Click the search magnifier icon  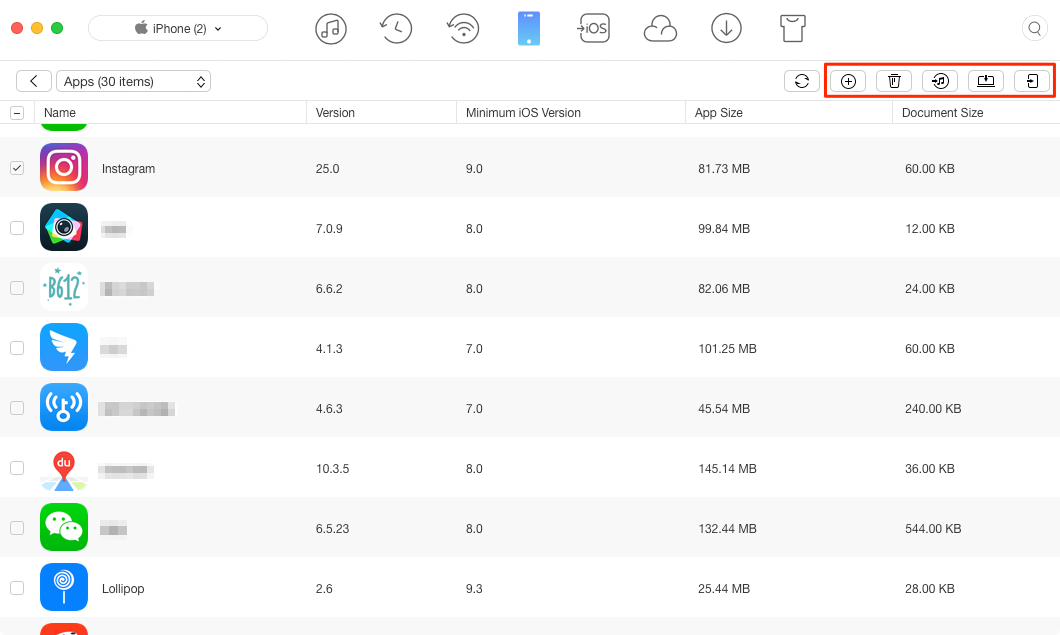pyautogui.click(x=1034, y=28)
